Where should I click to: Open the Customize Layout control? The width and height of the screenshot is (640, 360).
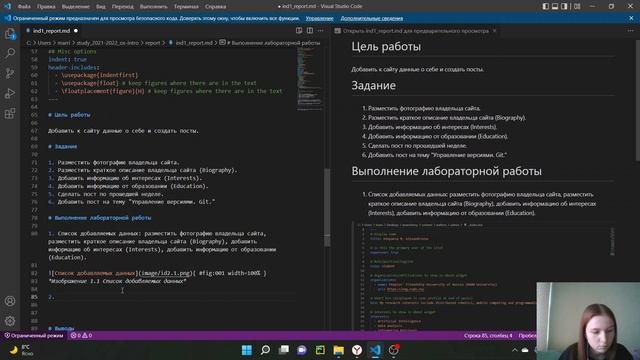pos(577,6)
